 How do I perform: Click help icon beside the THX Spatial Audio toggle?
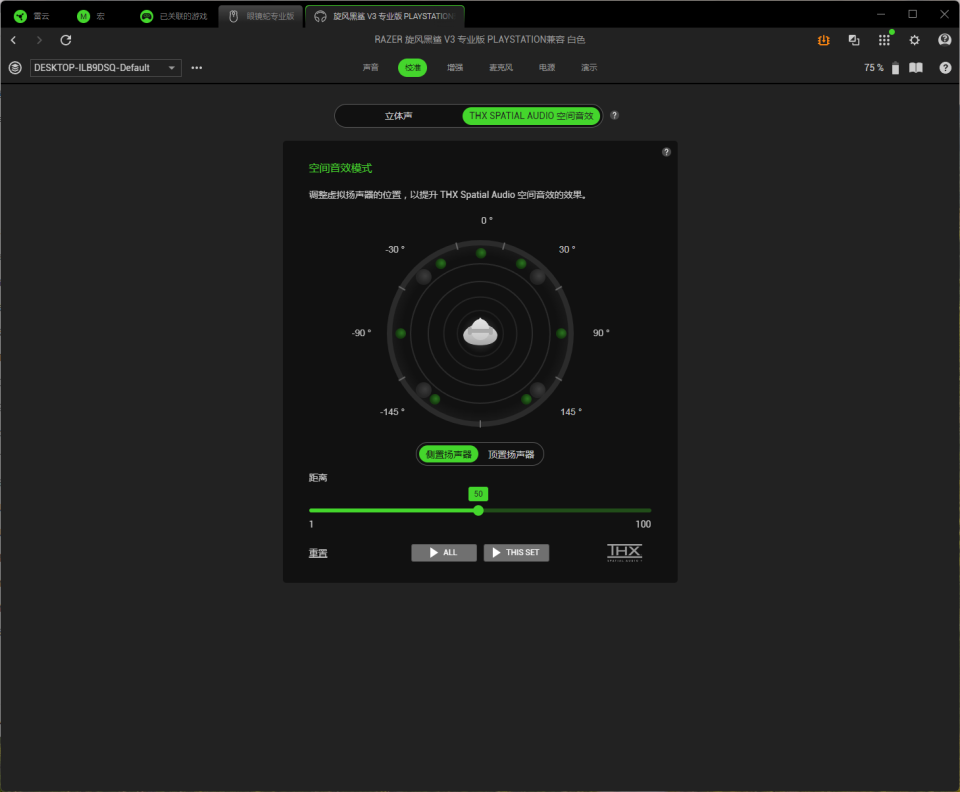tap(615, 115)
